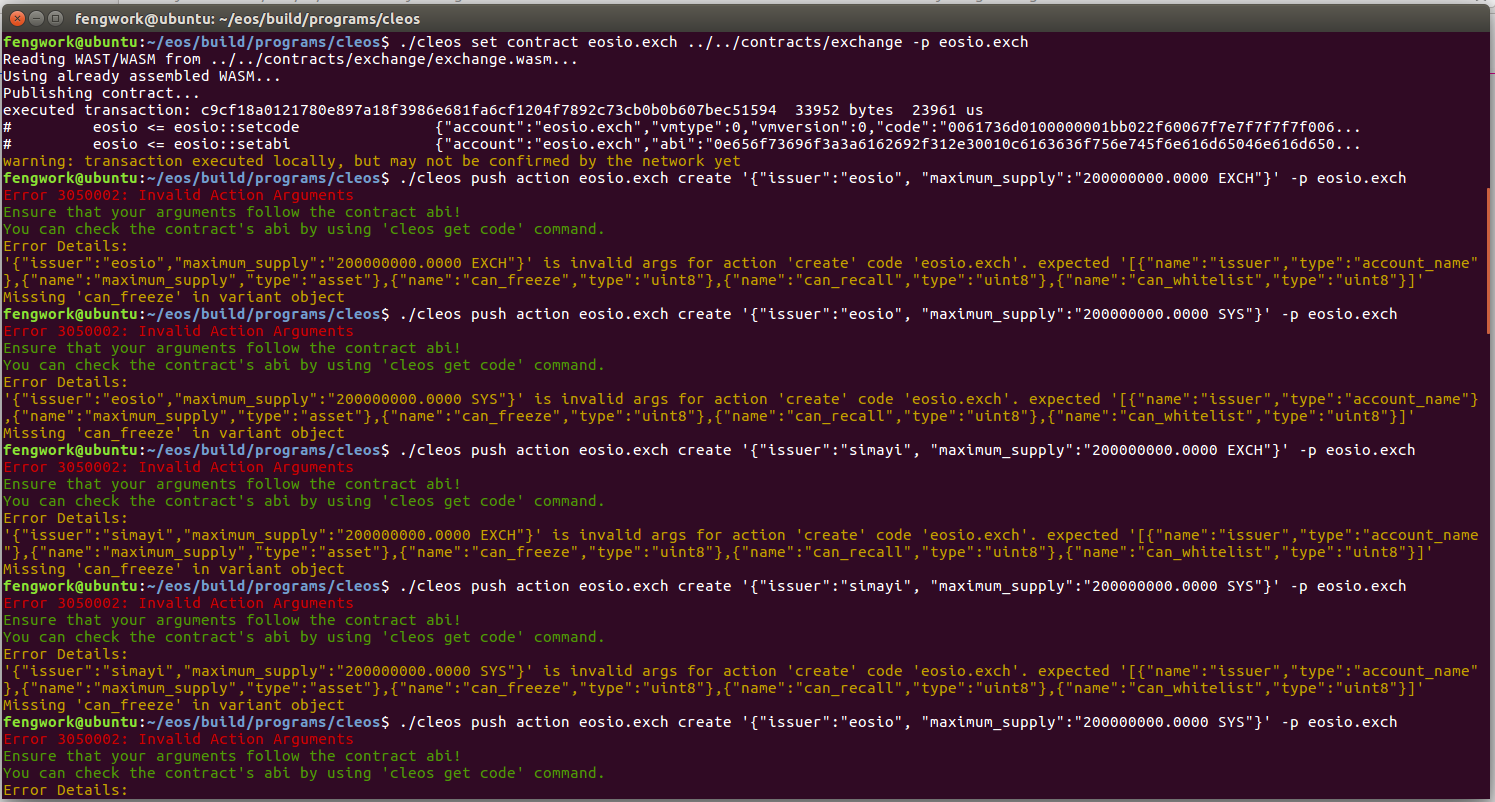Click error detail for issuer simayi EXCH args
The width and height of the screenshot is (1495, 802).
pyautogui.click(x=741, y=543)
